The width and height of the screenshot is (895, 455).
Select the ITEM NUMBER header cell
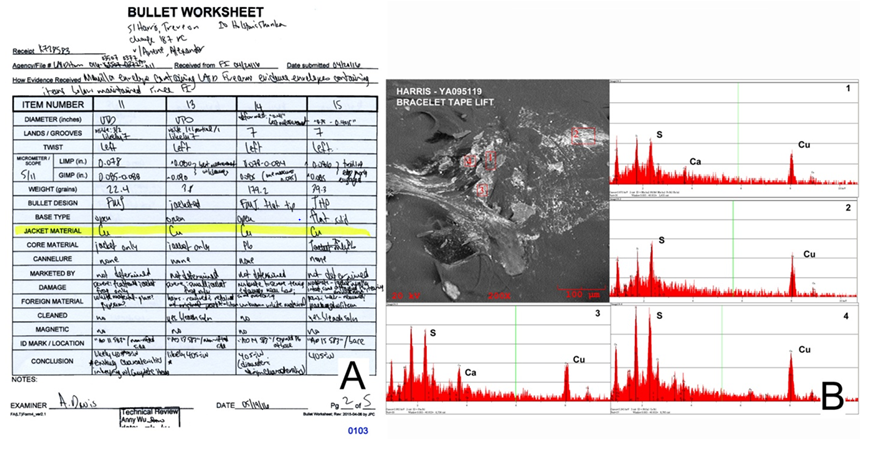coord(53,104)
